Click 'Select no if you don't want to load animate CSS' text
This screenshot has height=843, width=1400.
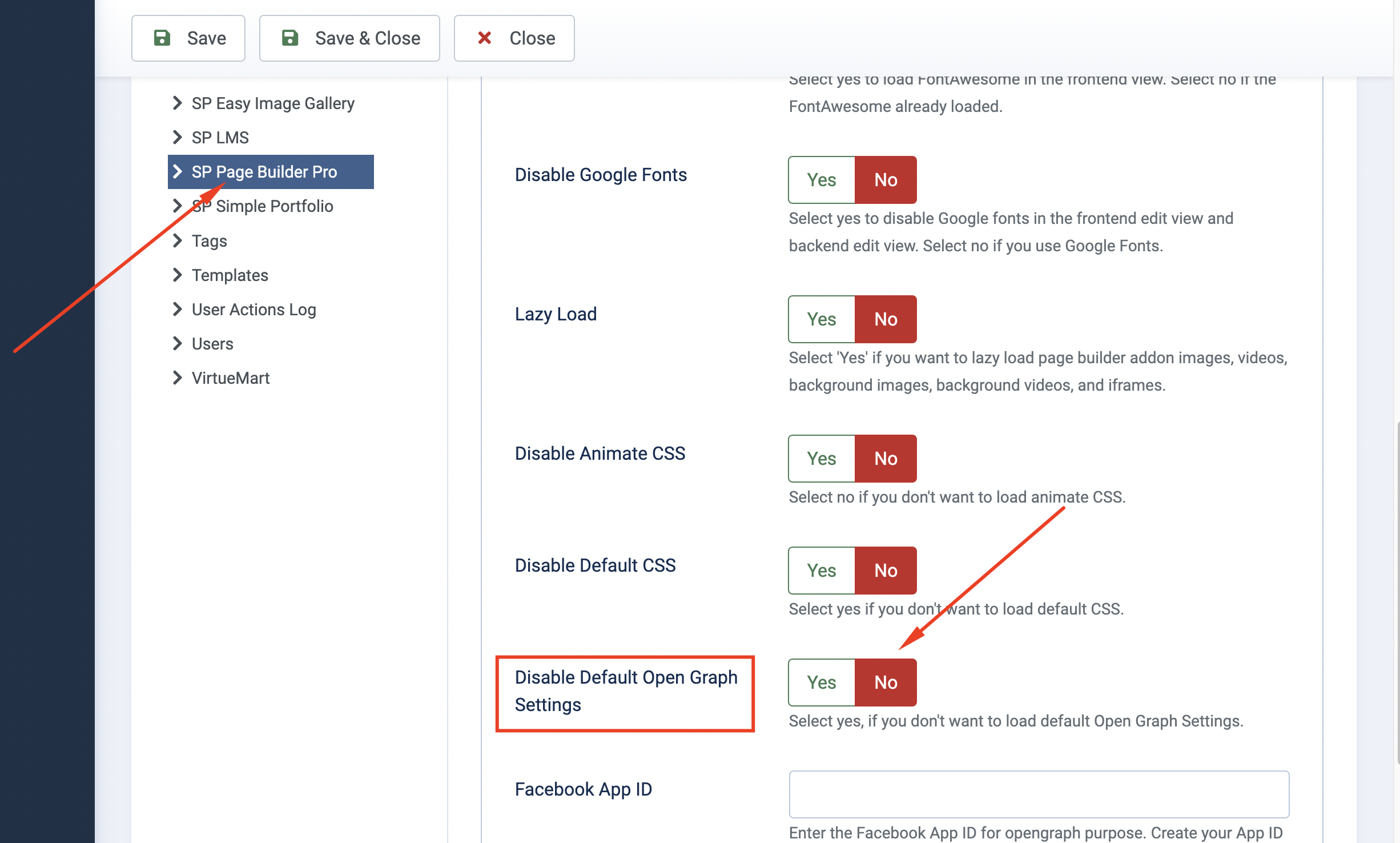[x=957, y=497]
